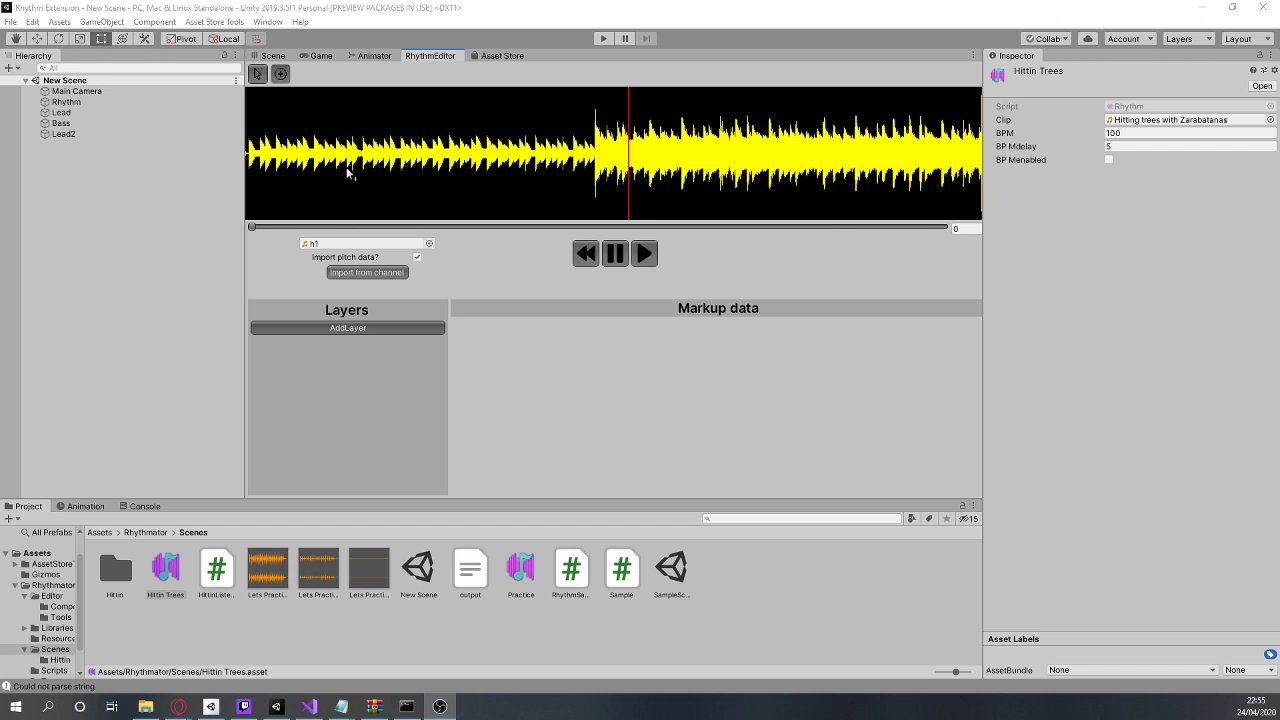
Task: Toggle the Inspector lock icon
Action: [x=1262, y=55]
